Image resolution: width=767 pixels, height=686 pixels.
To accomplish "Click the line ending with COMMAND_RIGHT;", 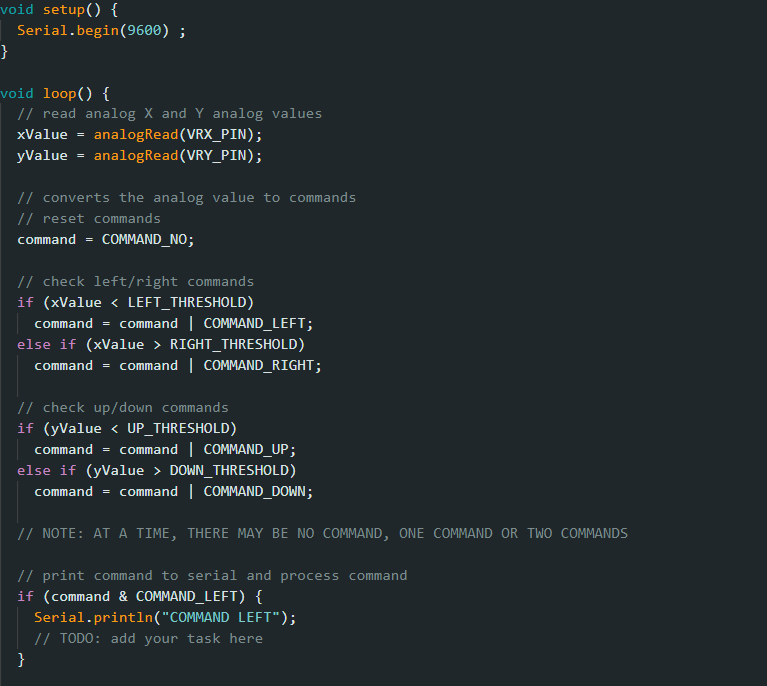I will coord(178,366).
